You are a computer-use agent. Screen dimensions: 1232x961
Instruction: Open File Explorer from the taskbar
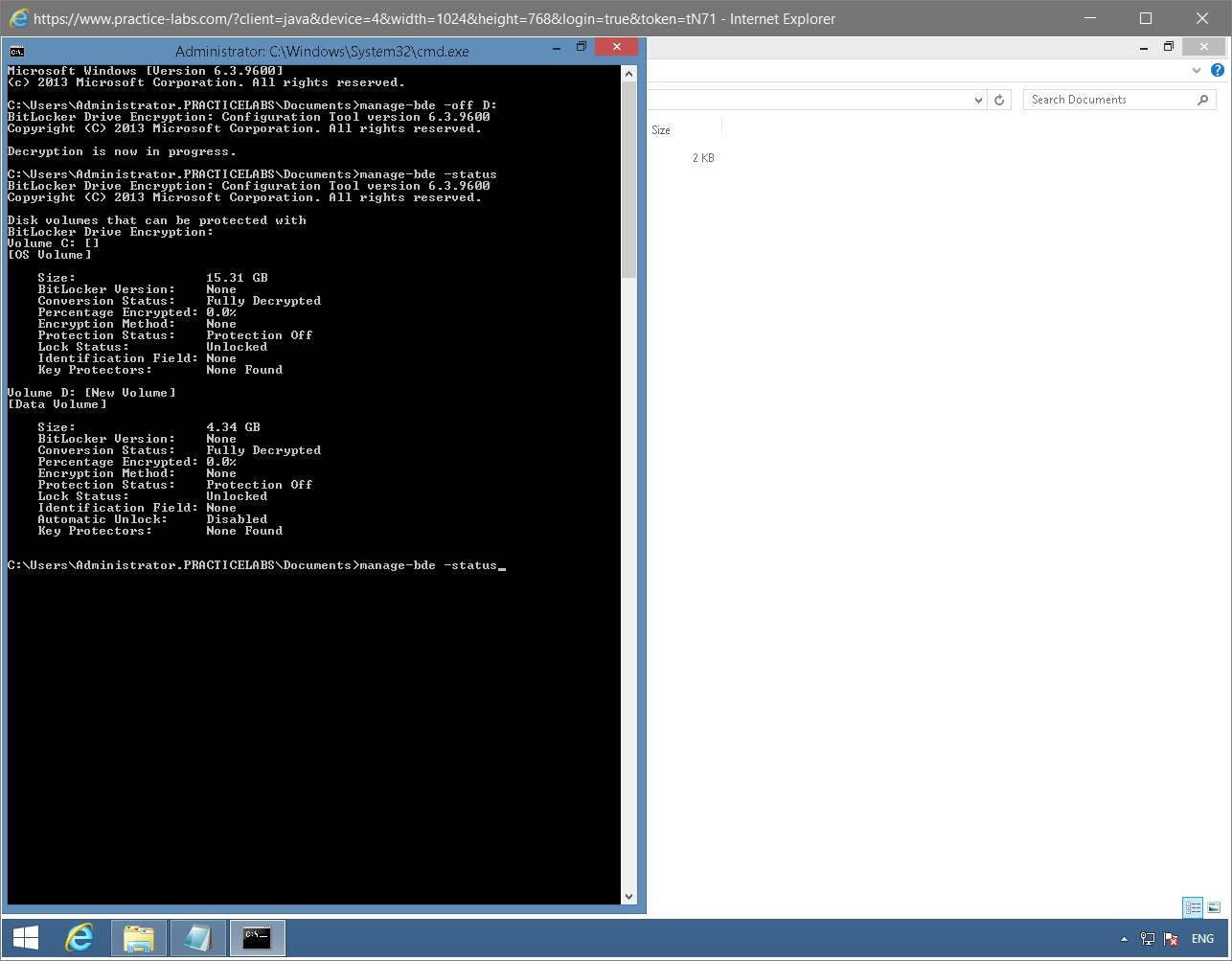(x=138, y=938)
